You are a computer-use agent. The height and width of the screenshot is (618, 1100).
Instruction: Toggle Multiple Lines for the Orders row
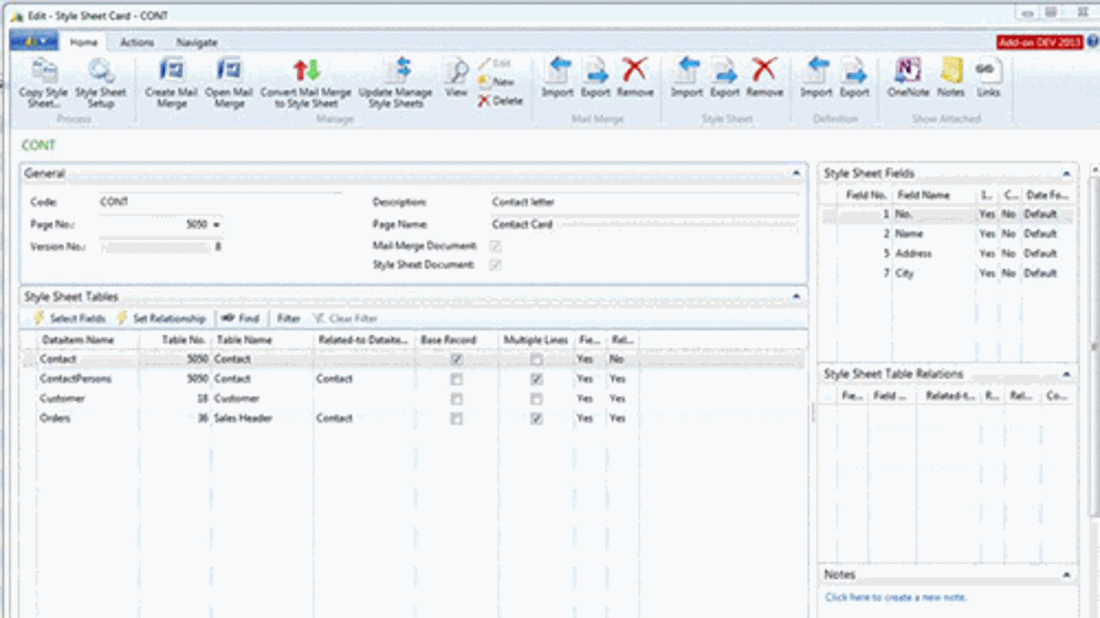pyautogui.click(x=537, y=418)
